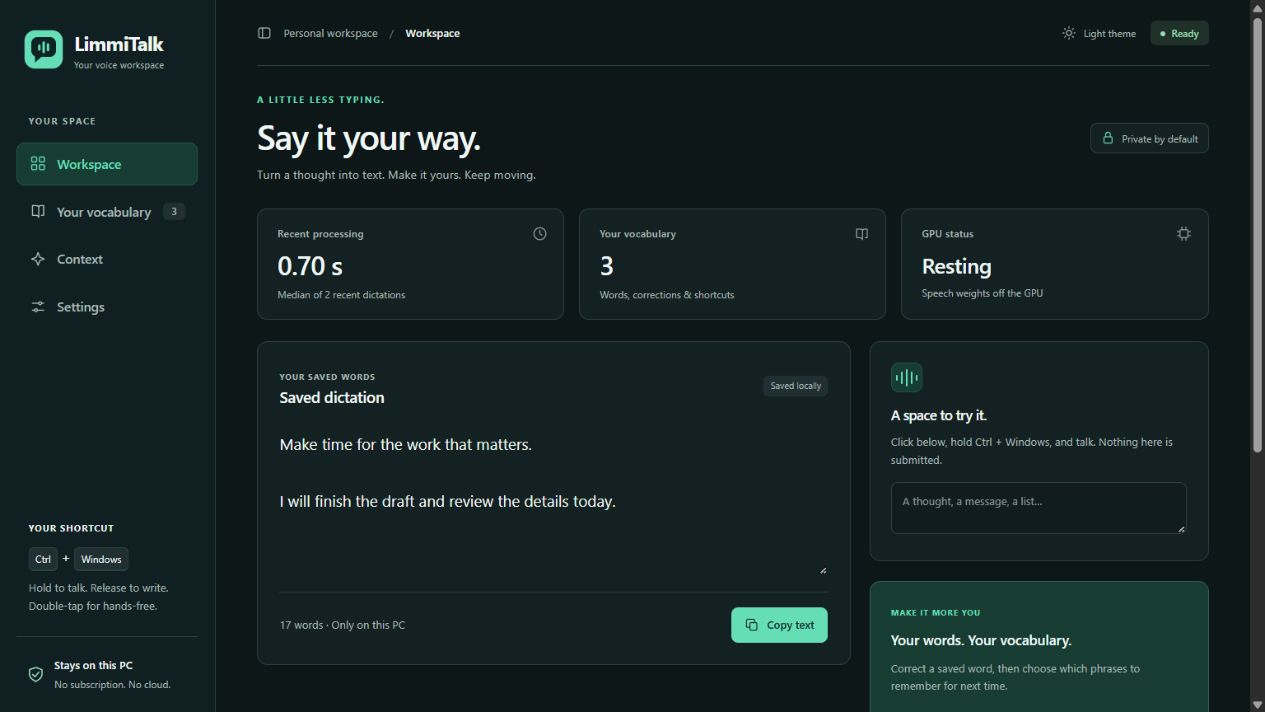Viewport: 1265px width, 712px height.
Task: Click the GPU status card
Action: click(1055, 264)
